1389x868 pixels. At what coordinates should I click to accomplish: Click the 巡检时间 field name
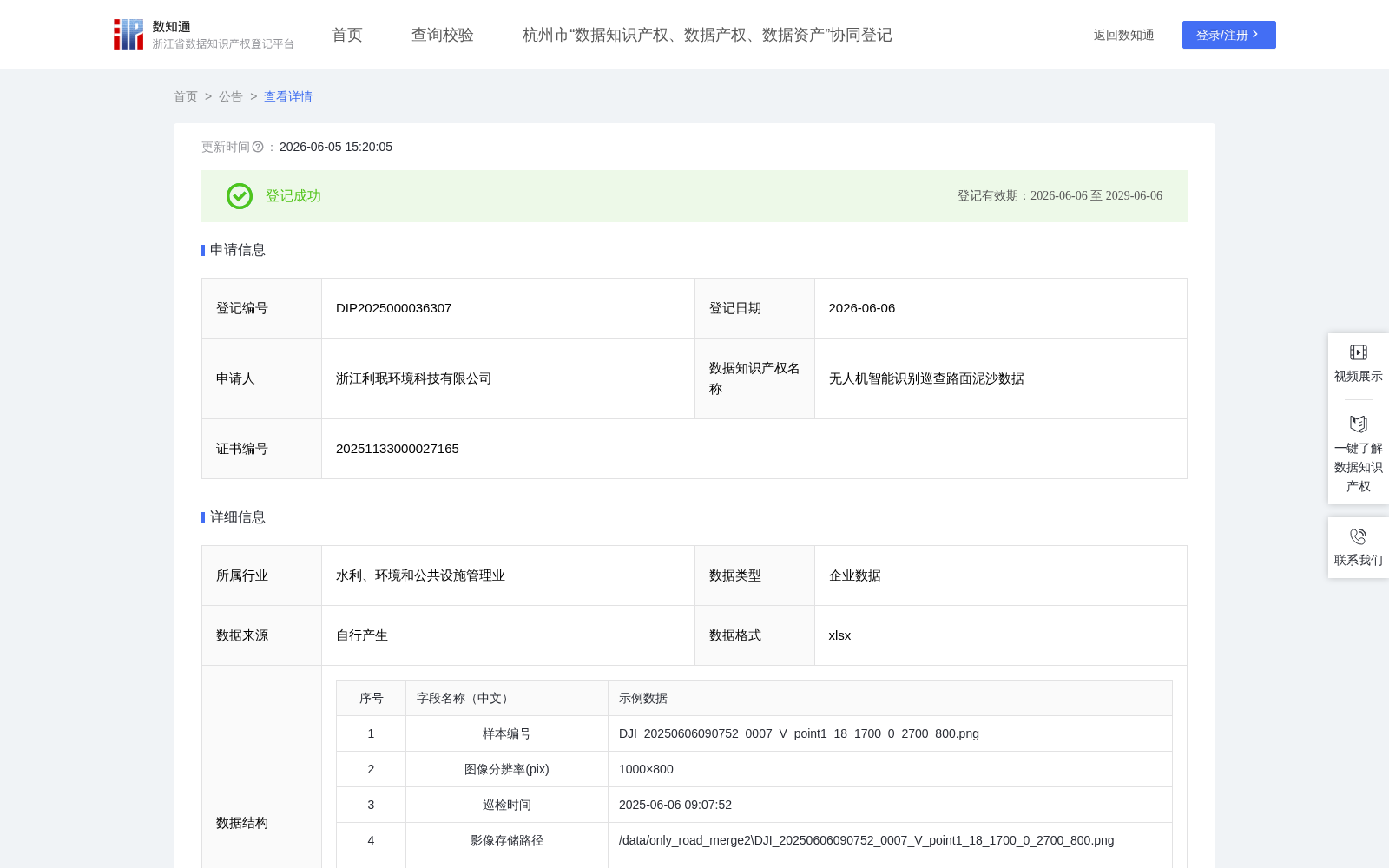coord(507,805)
